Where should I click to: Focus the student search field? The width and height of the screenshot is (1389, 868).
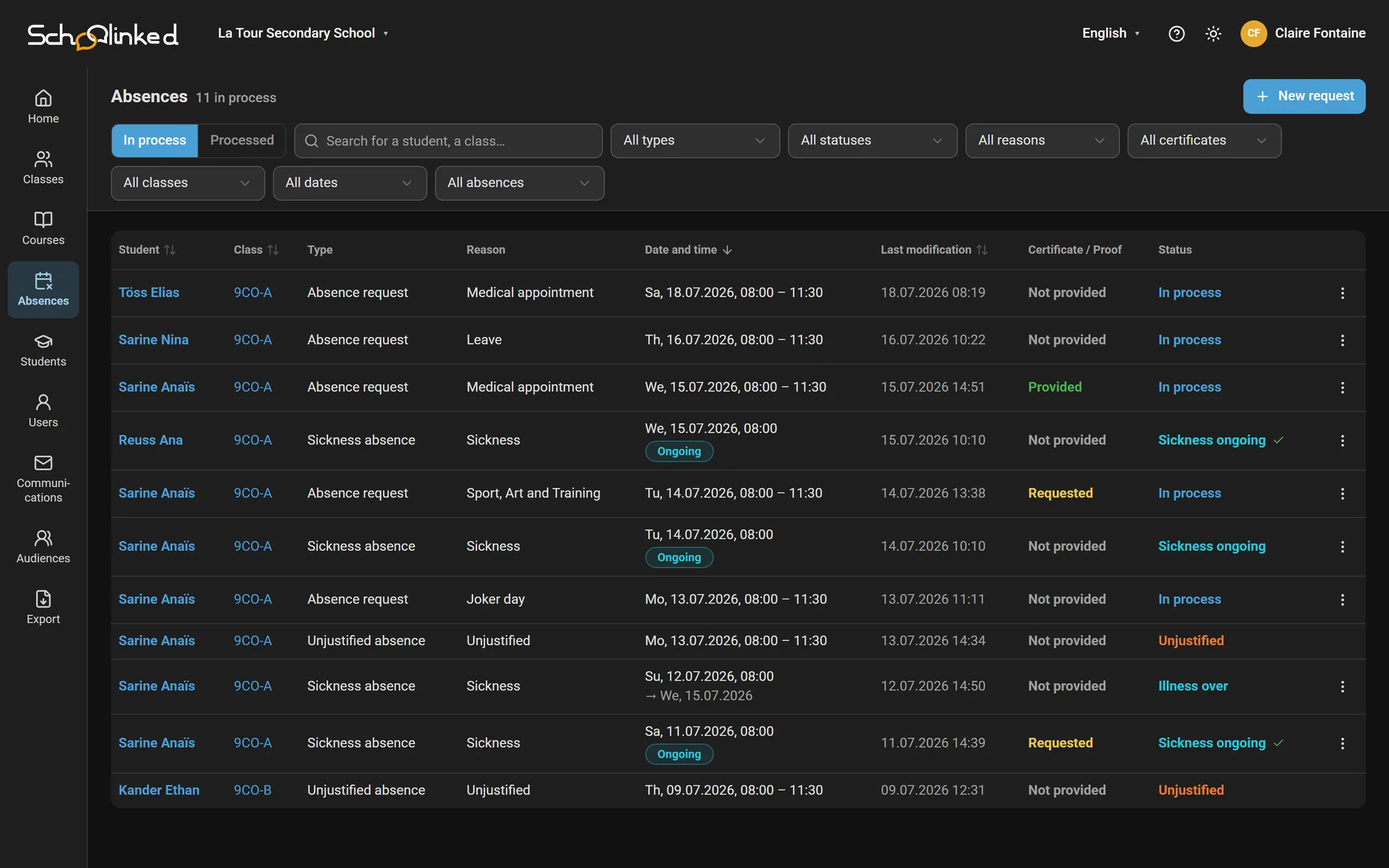[x=448, y=141]
